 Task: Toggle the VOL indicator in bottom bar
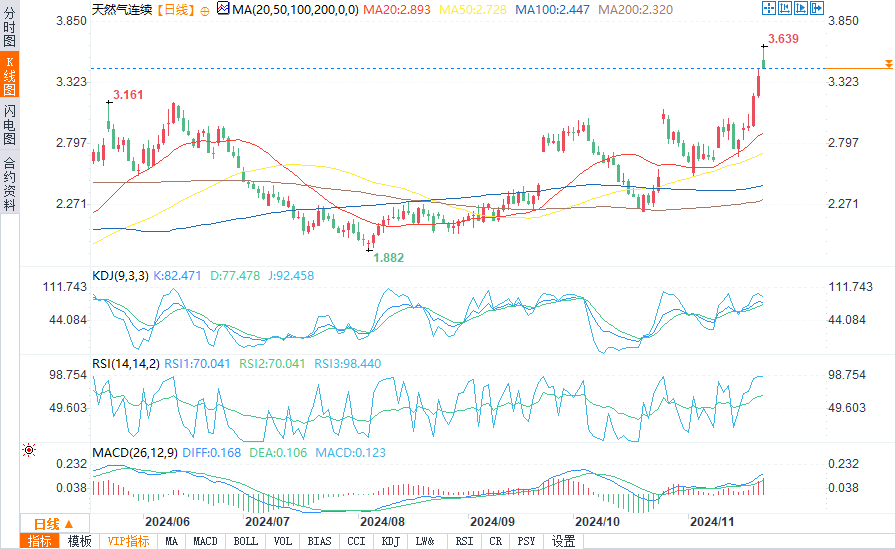(x=284, y=541)
